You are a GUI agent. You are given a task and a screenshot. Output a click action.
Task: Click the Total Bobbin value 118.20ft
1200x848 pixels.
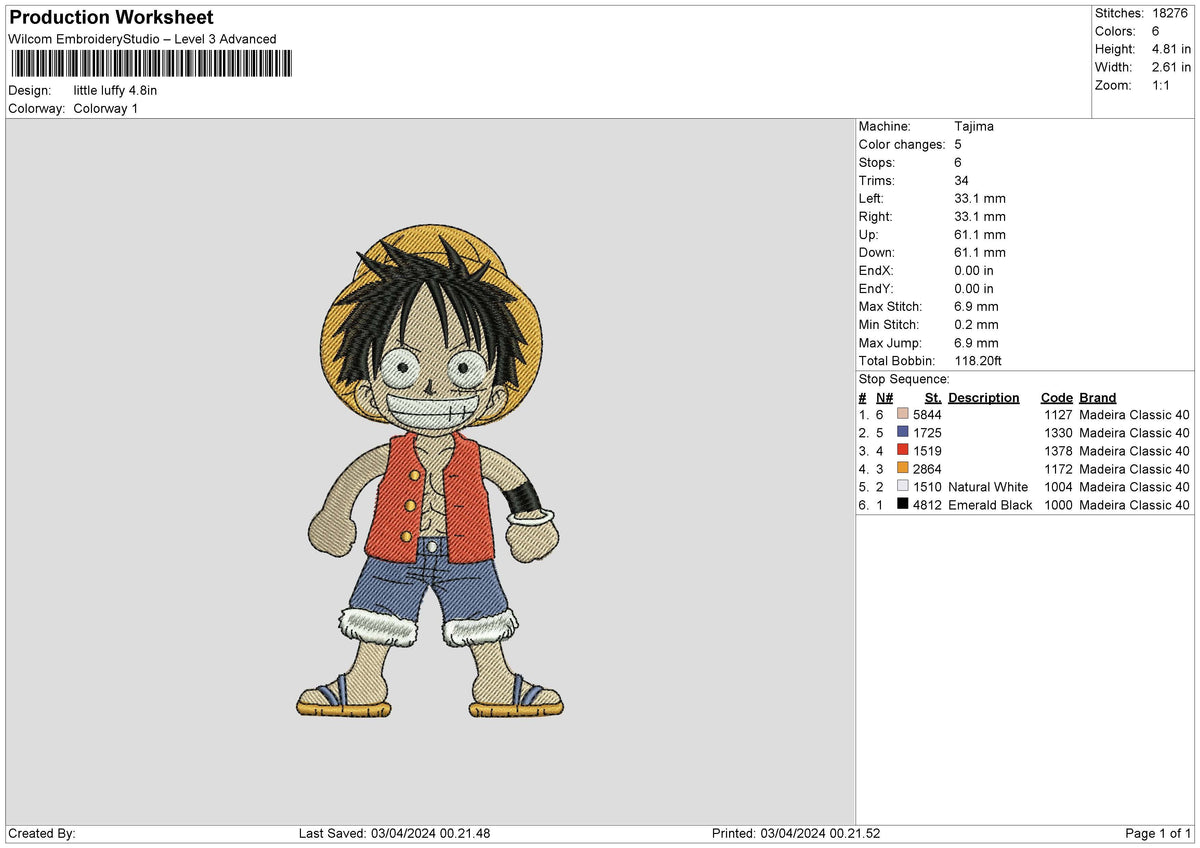pyautogui.click(x=978, y=361)
